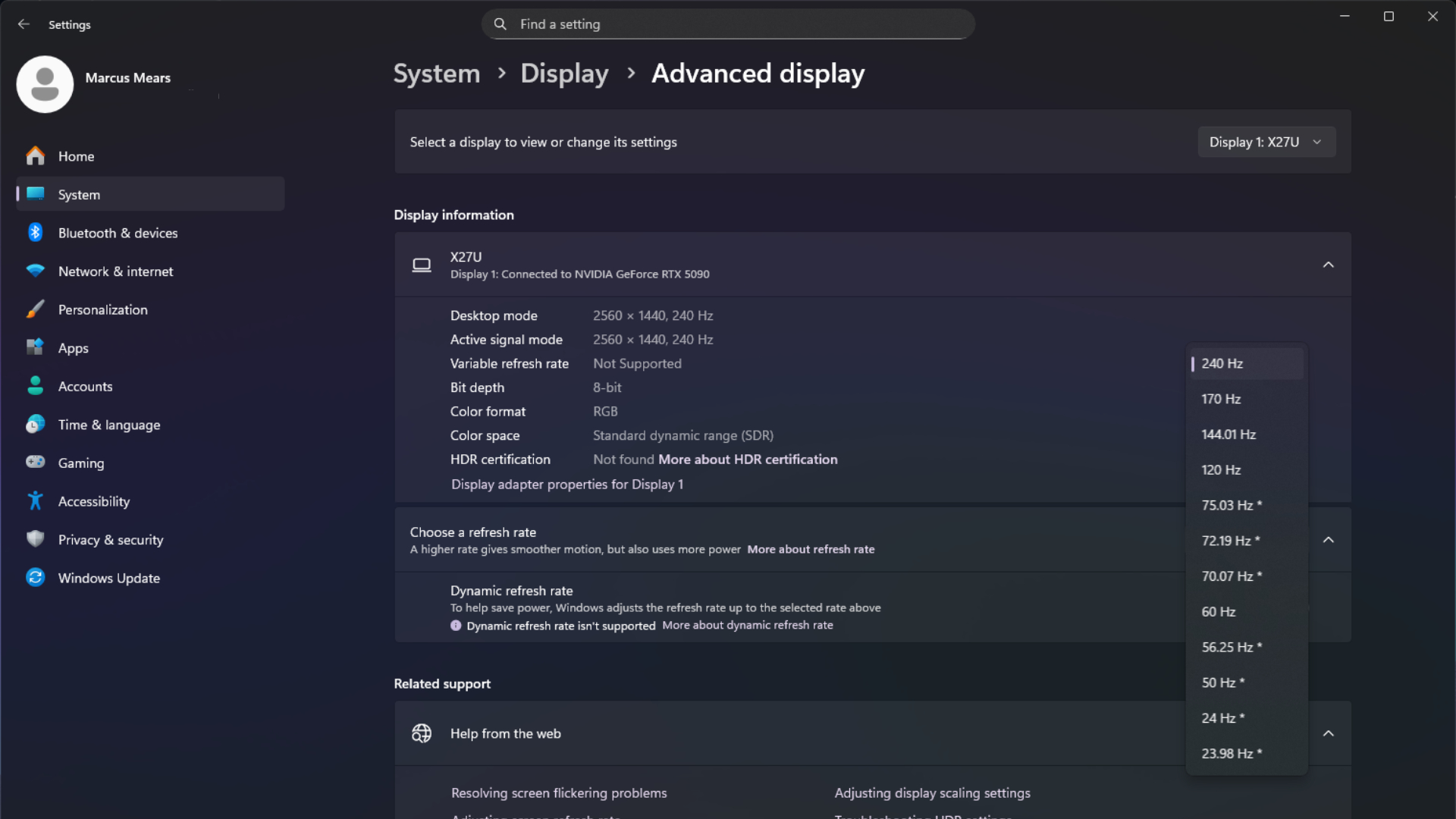Viewport: 1456px width, 819px height.
Task: Open Display adapter properties for Display 1
Action: coord(566,484)
